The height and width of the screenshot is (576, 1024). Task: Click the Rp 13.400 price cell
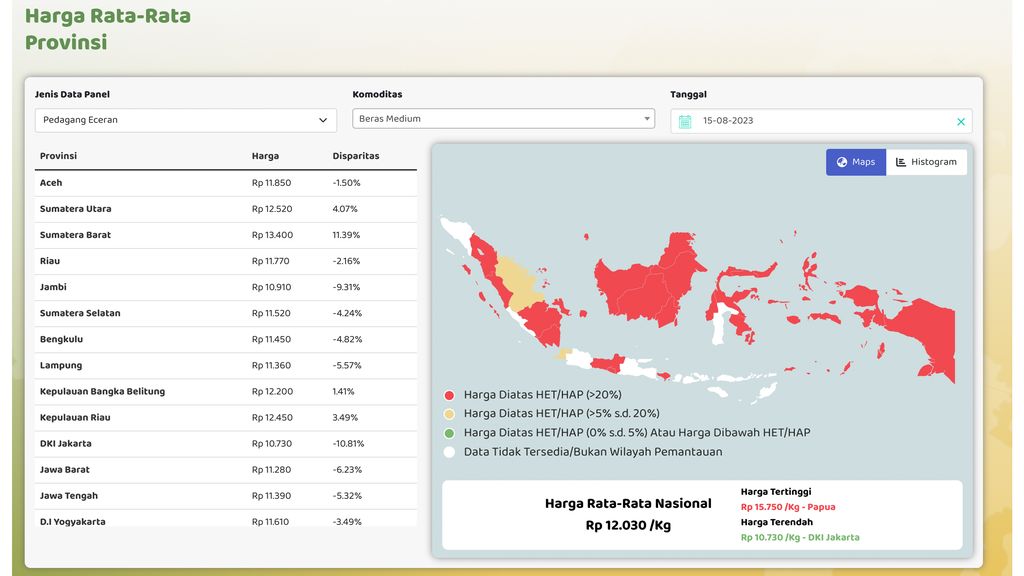click(x=272, y=235)
